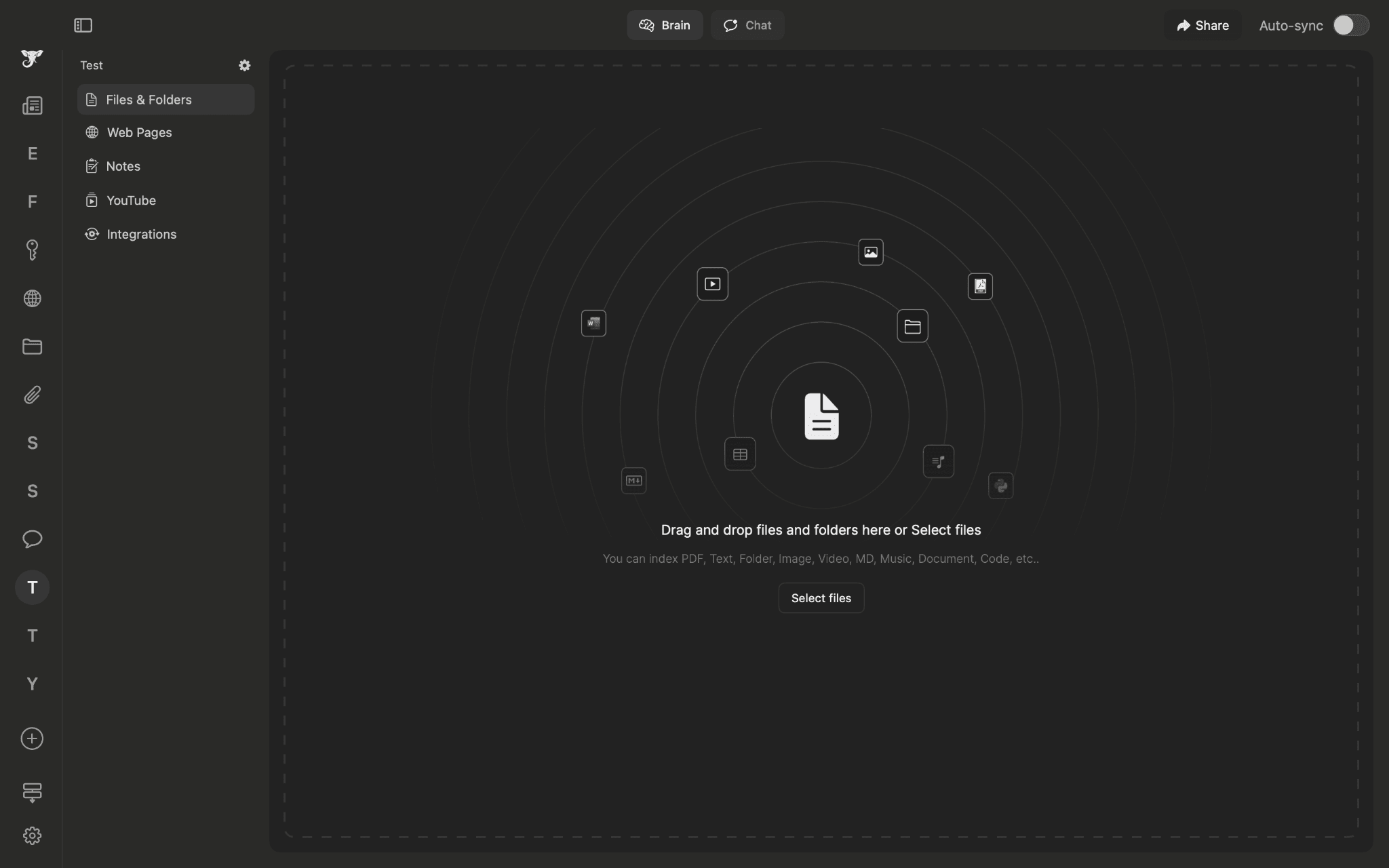This screenshot has width=1389, height=868.
Task: Open Web Pages section
Action: pos(139,133)
